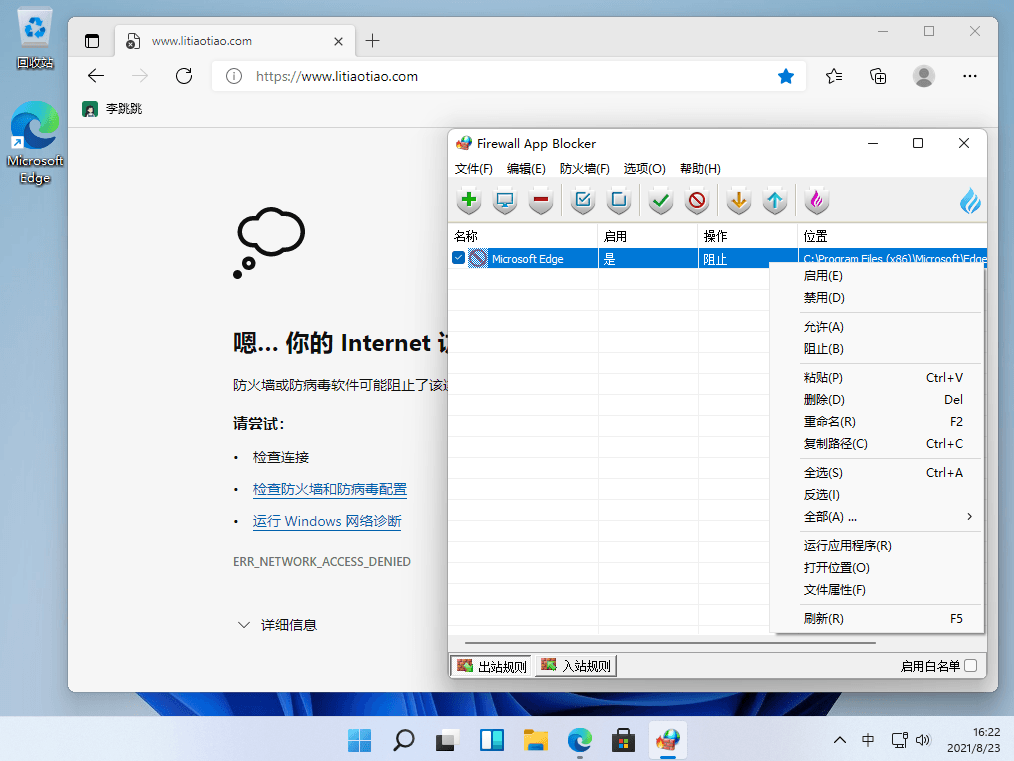Click the purple flame firewall settings icon

[817, 200]
